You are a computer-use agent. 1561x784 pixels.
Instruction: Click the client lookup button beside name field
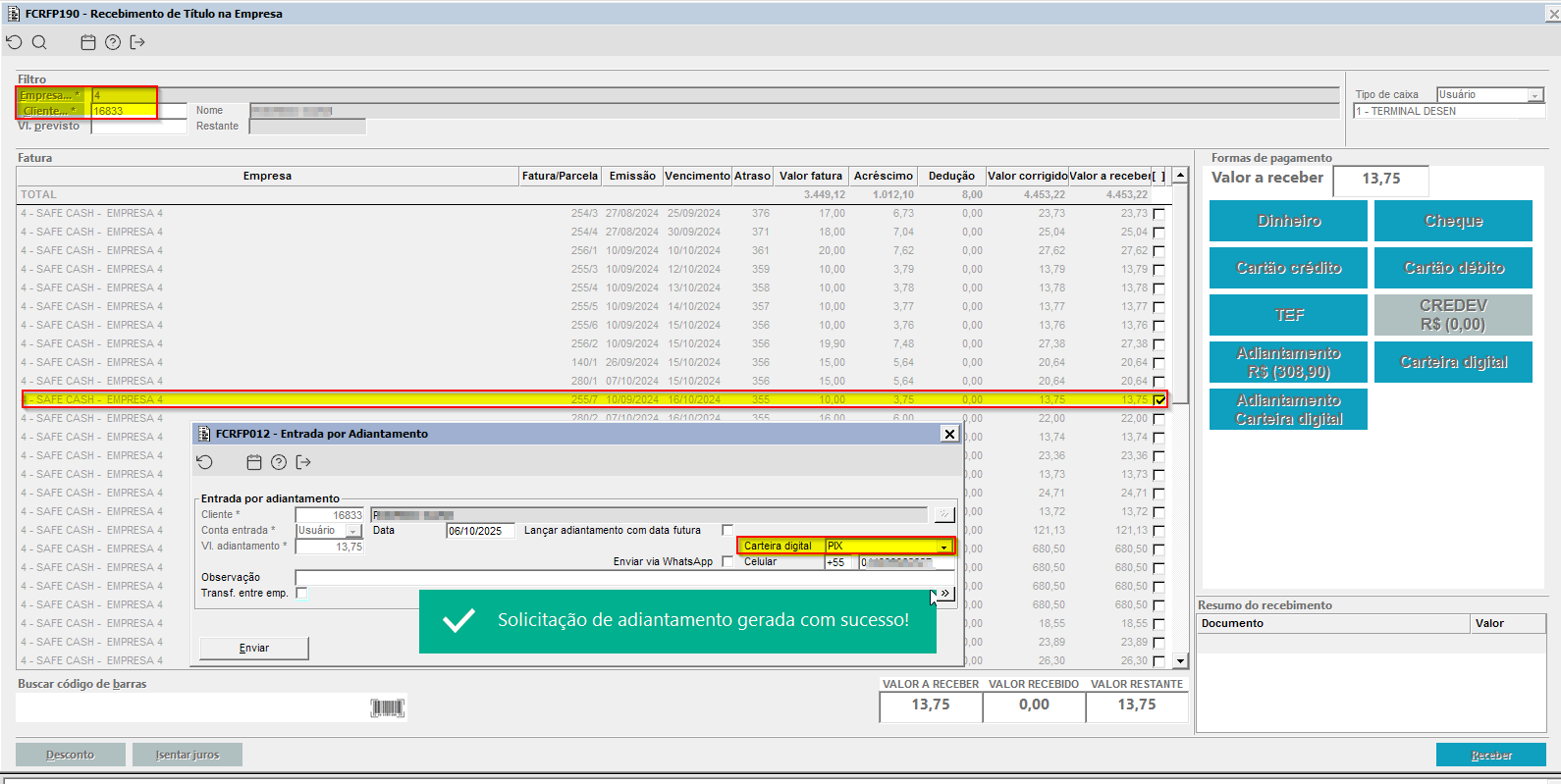click(943, 514)
